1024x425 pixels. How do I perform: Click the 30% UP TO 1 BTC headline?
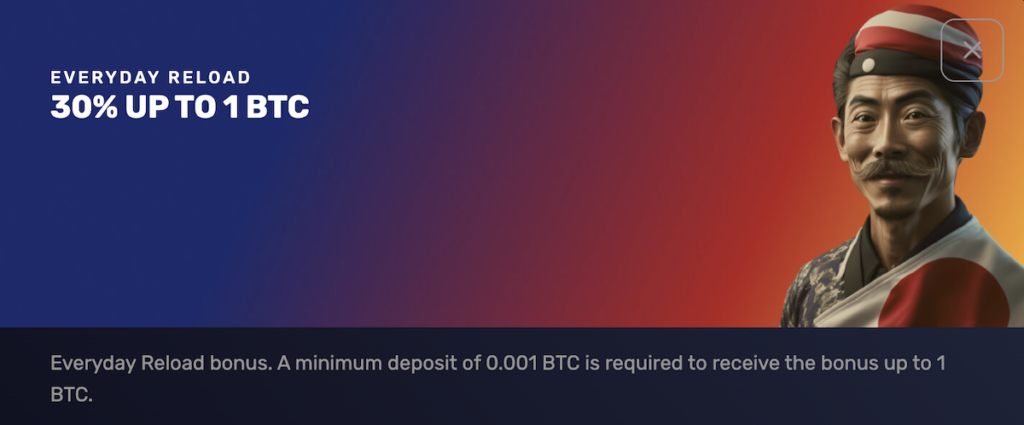180,108
